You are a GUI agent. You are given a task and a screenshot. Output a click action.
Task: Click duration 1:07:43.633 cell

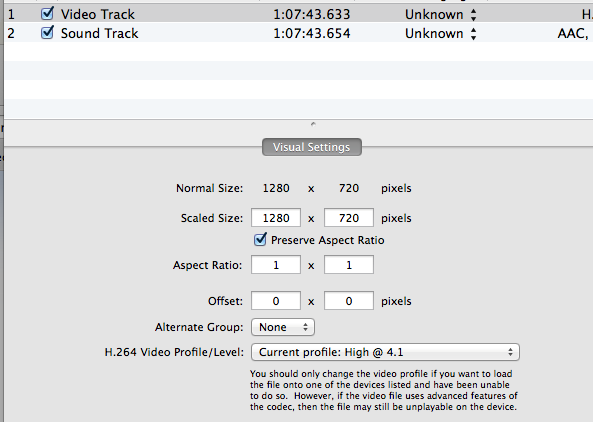point(312,14)
